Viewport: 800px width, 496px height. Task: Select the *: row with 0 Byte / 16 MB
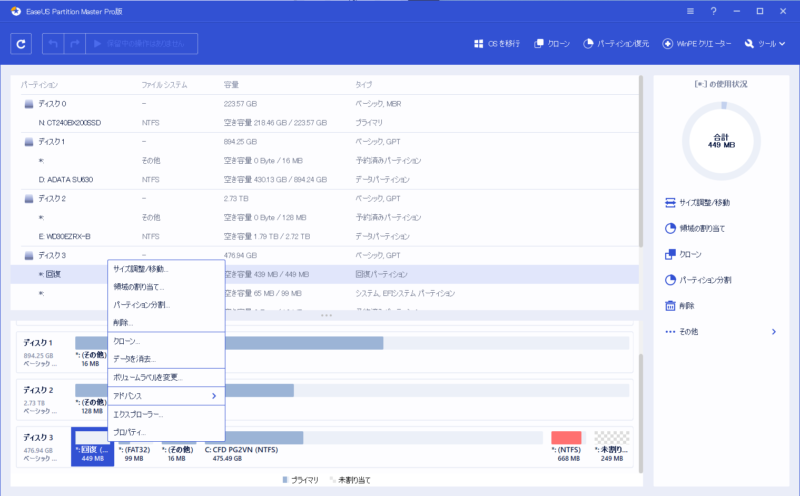click(x=324, y=161)
